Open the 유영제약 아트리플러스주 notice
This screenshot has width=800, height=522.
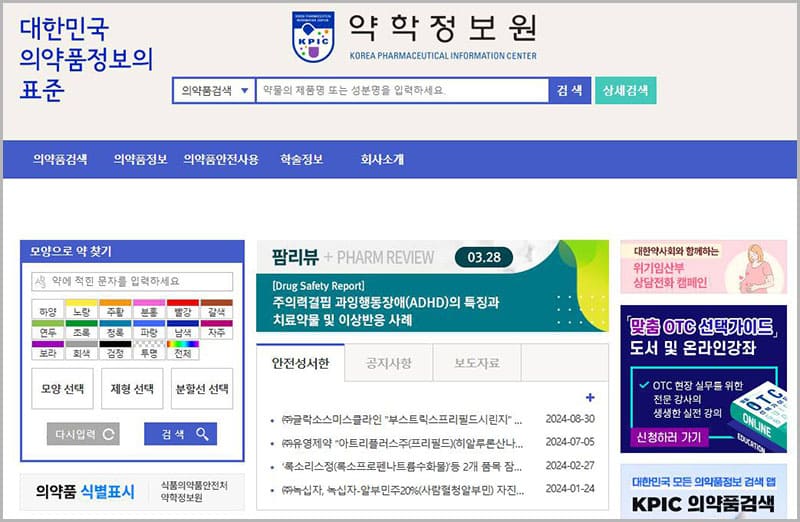(x=402, y=443)
